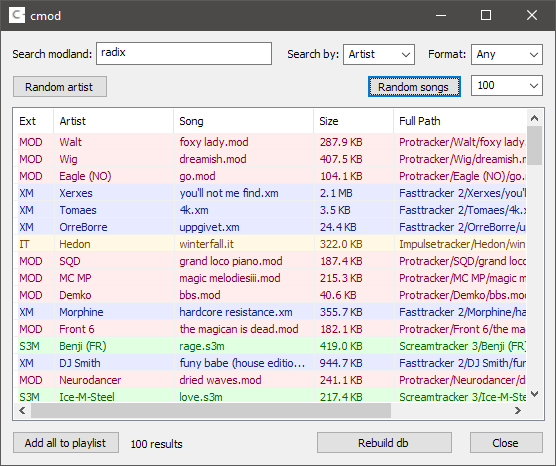Select the song winterfall.it
The height and width of the screenshot is (466, 556).
coord(206,244)
